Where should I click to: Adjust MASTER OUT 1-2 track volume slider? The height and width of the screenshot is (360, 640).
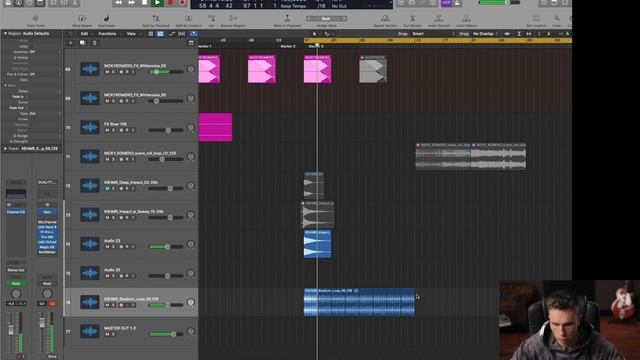point(165,334)
